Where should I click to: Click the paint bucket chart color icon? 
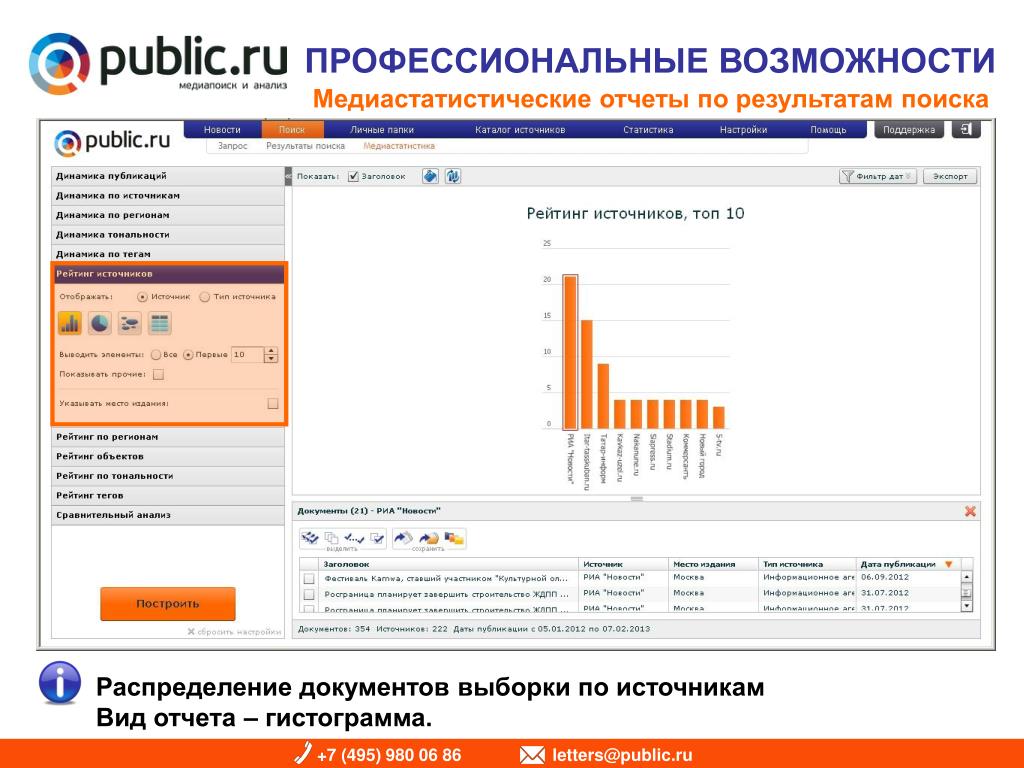(x=430, y=176)
